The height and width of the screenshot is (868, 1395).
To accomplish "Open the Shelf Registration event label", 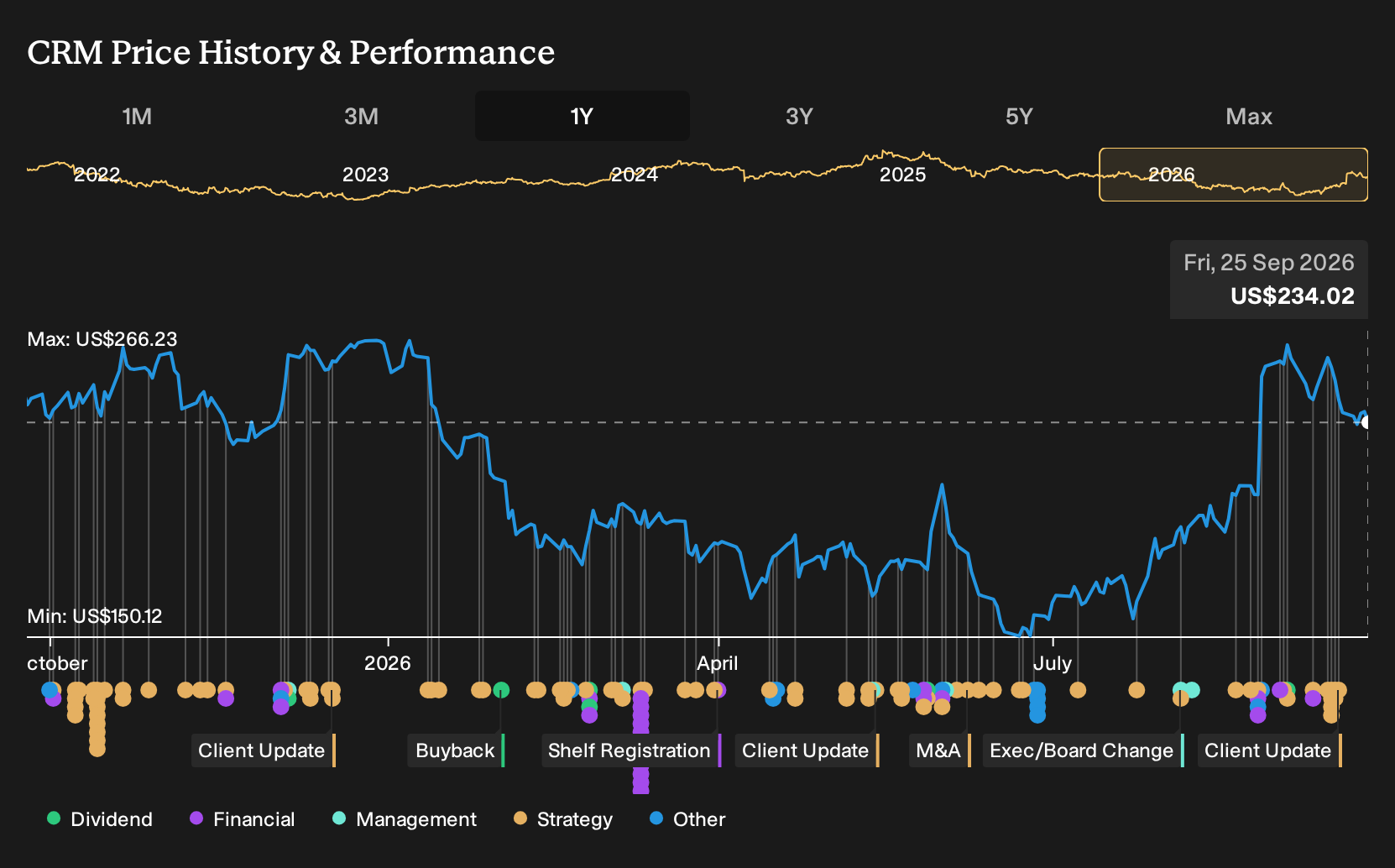I will click(630, 750).
